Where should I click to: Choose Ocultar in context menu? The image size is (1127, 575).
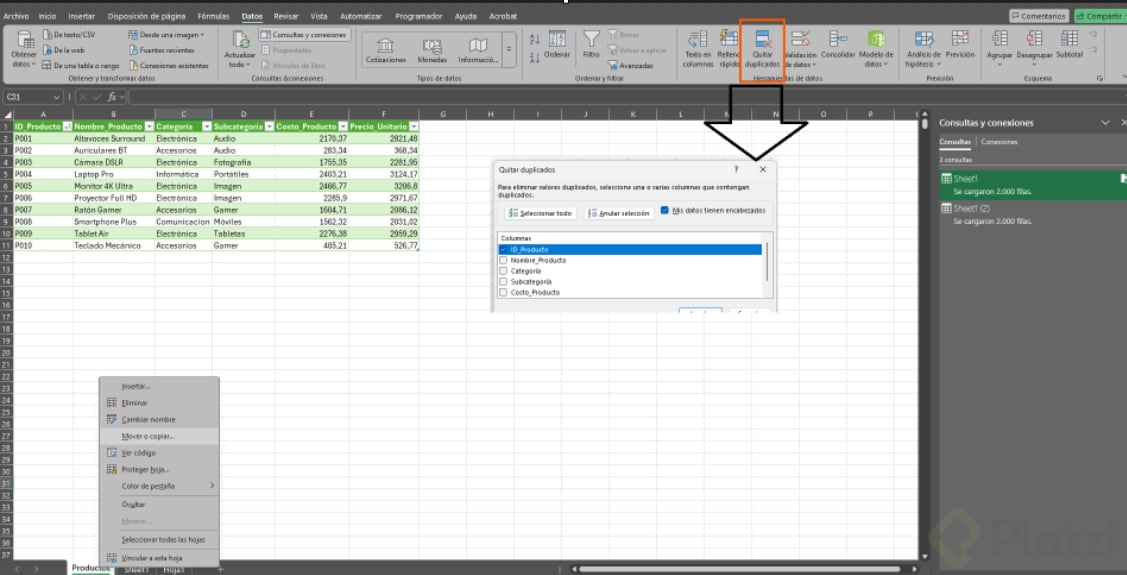[x=159, y=505]
